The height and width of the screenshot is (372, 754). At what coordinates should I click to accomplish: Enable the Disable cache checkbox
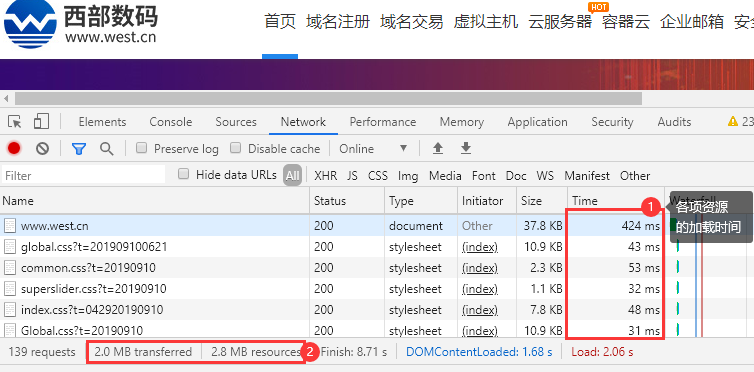pos(236,148)
